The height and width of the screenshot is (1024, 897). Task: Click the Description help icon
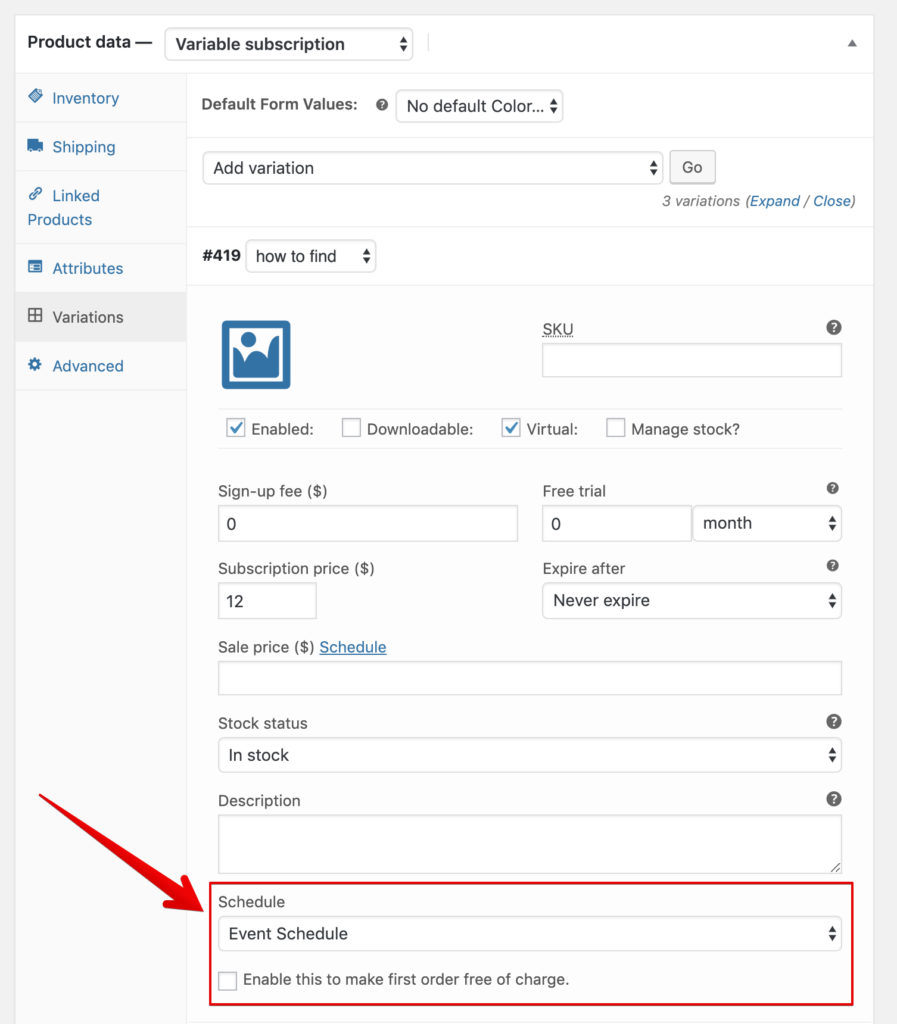pyautogui.click(x=833, y=799)
